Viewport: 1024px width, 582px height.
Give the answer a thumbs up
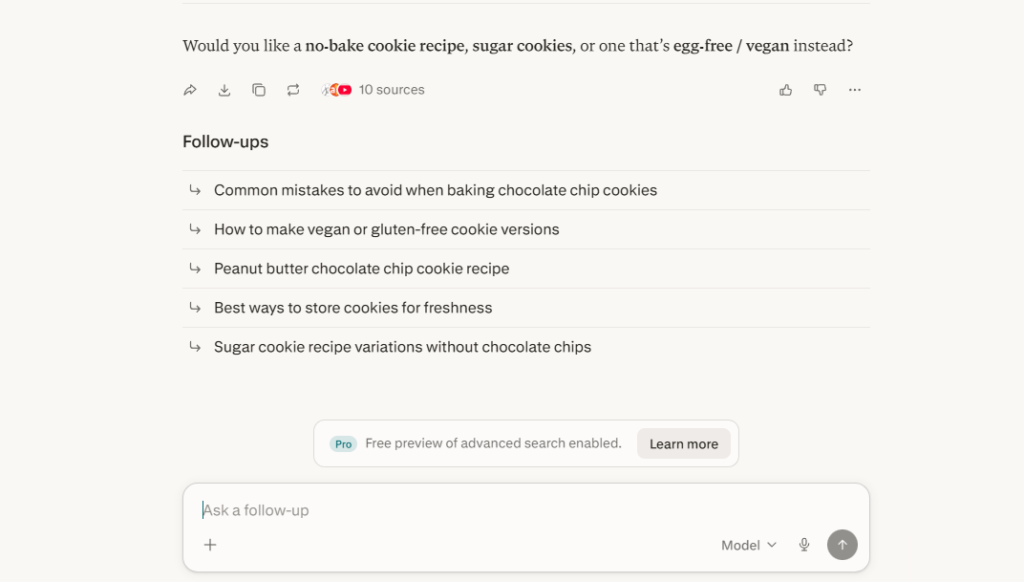coord(786,90)
